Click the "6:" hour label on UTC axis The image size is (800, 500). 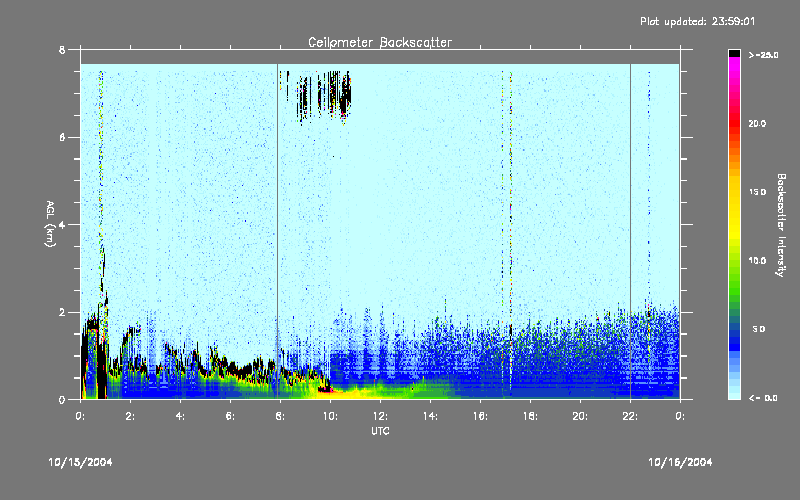pos(230,416)
